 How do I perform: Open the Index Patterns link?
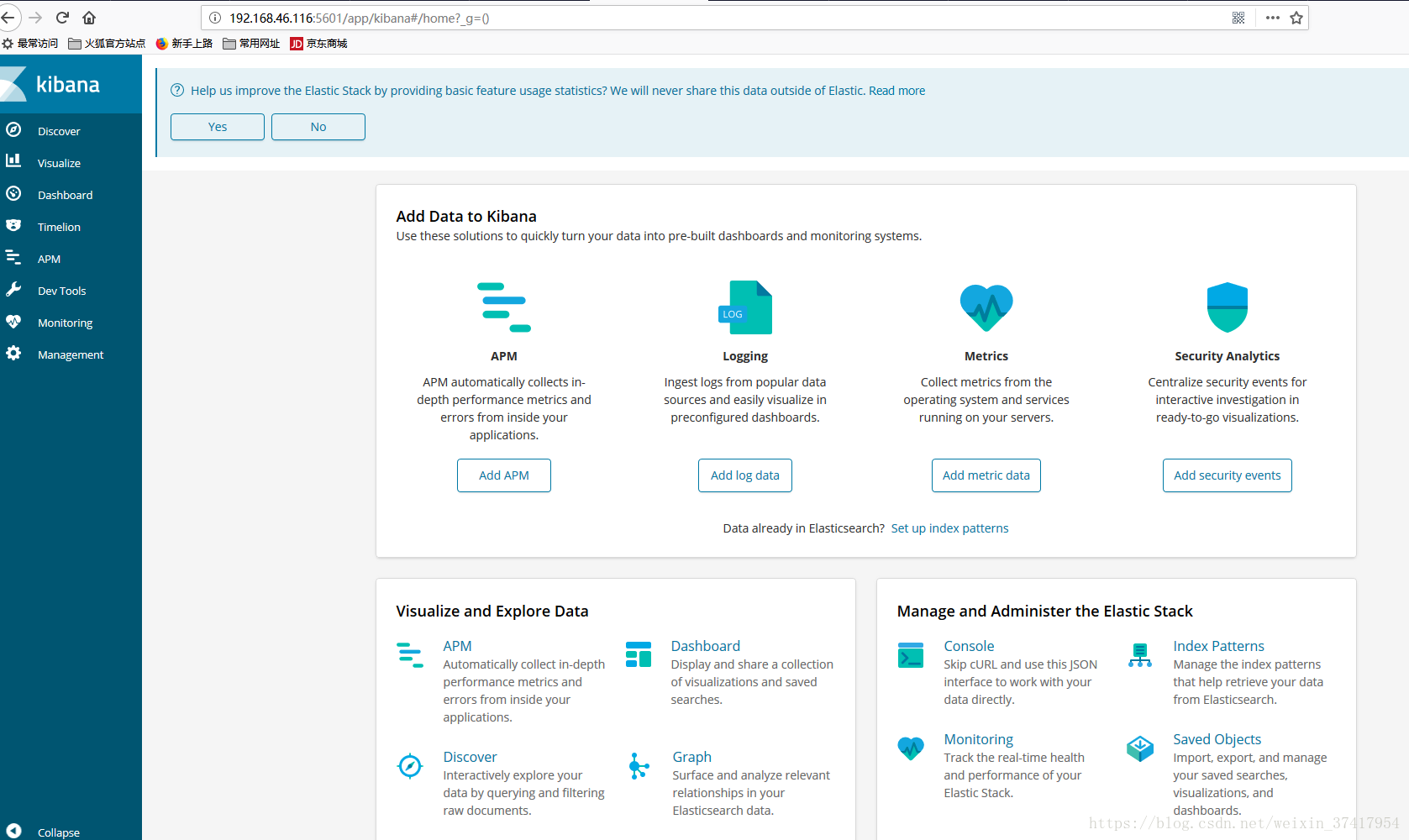pos(1218,646)
